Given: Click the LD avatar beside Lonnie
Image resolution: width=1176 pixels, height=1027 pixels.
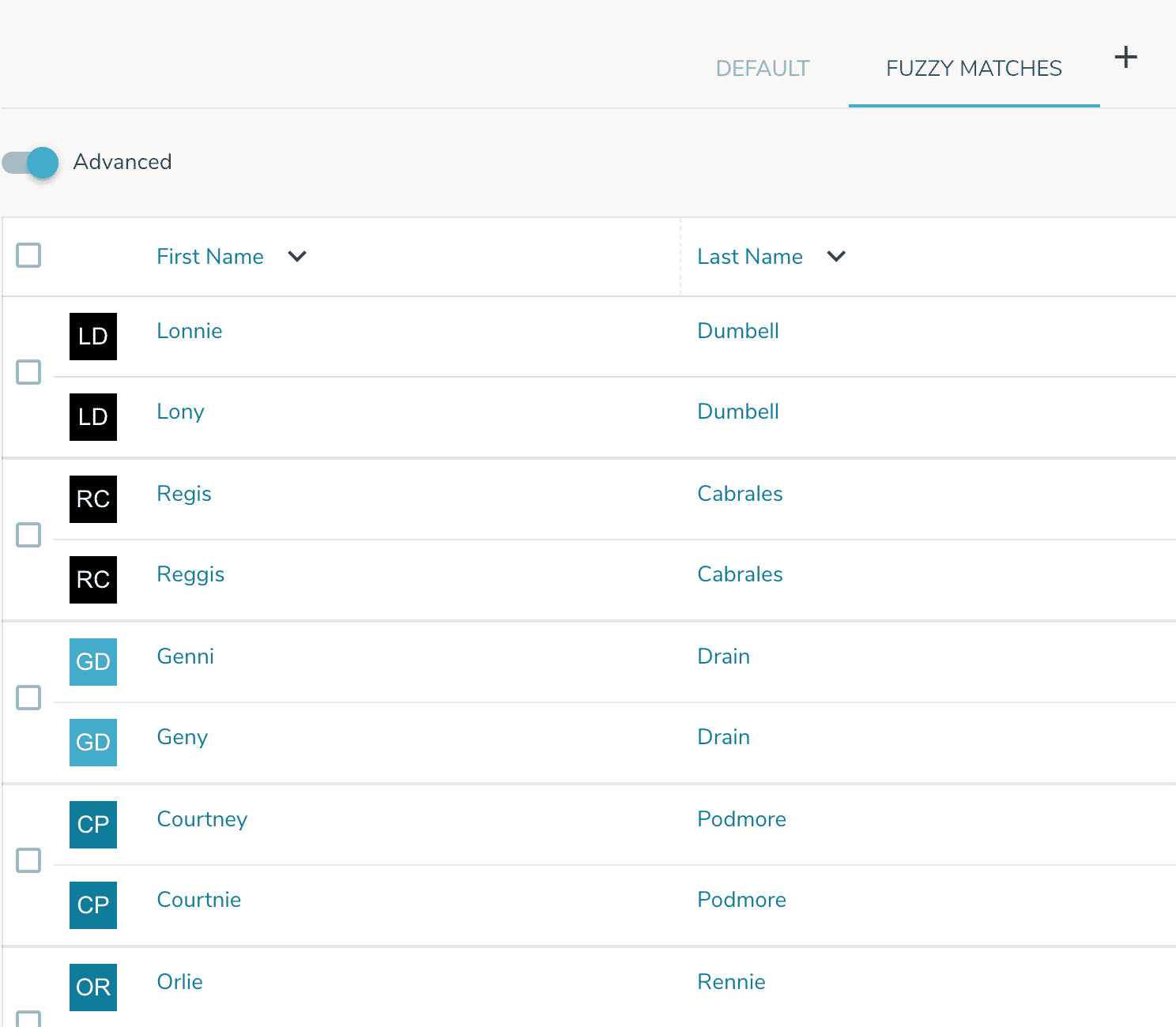Looking at the screenshot, I should [x=93, y=337].
